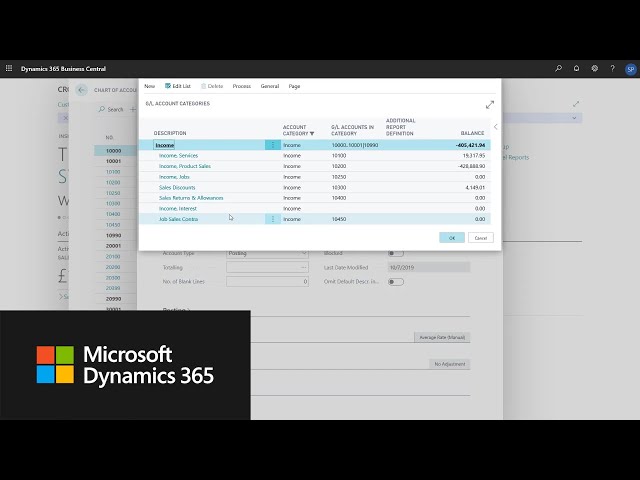Click the search magnifier in top bar
The image size is (640, 480).
(x=558, y=68)
